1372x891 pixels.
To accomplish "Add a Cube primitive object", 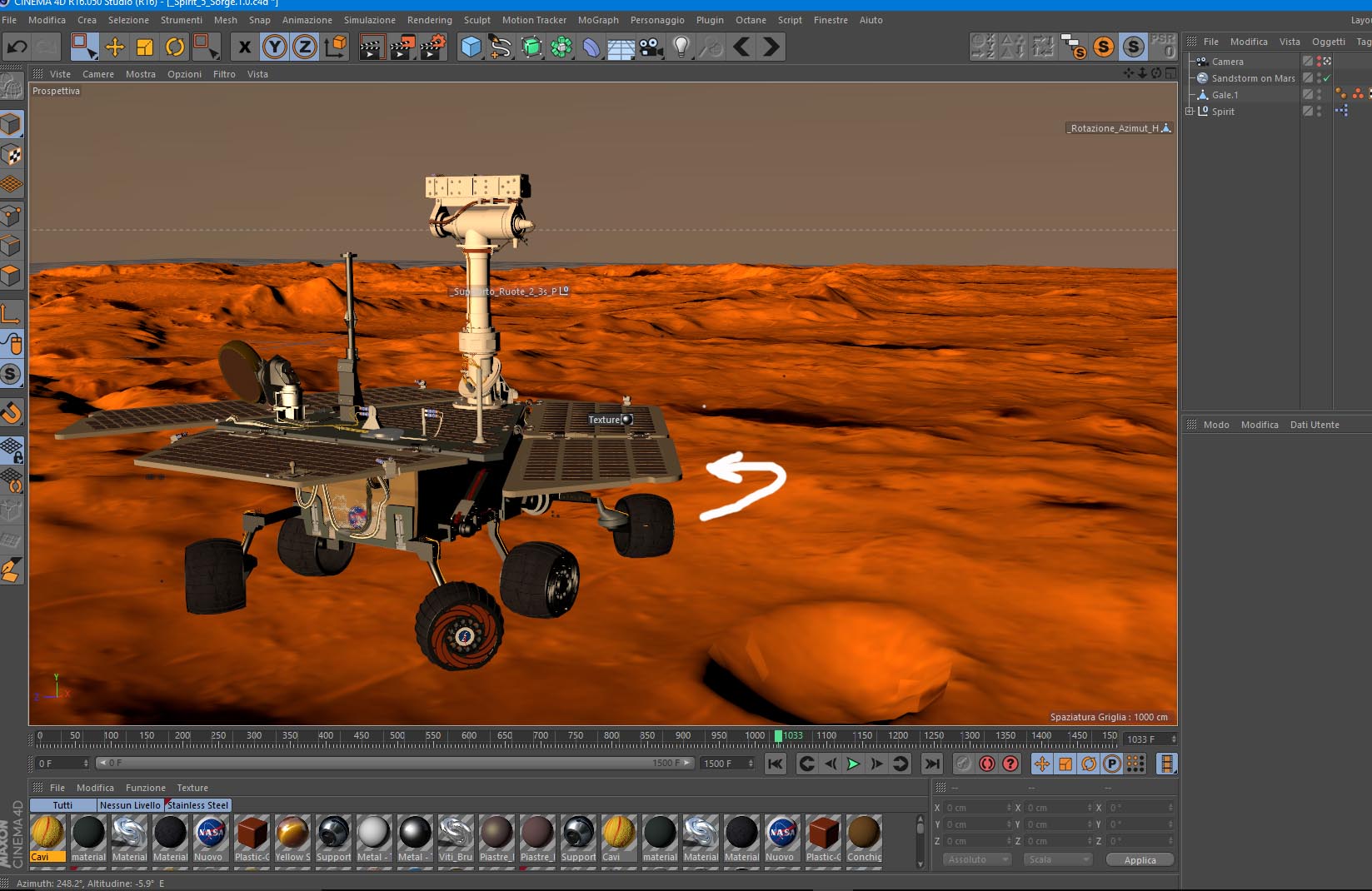I will [x=471, y=47].
